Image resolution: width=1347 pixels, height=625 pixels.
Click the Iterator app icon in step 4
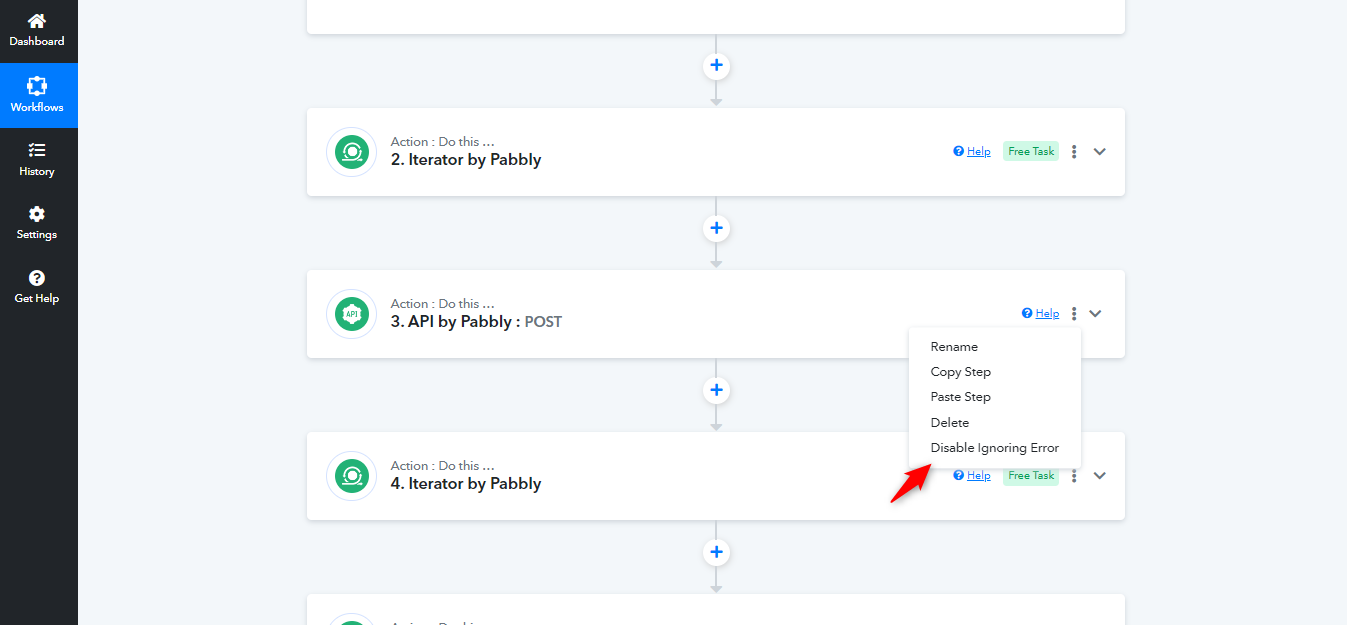(352, 476)
